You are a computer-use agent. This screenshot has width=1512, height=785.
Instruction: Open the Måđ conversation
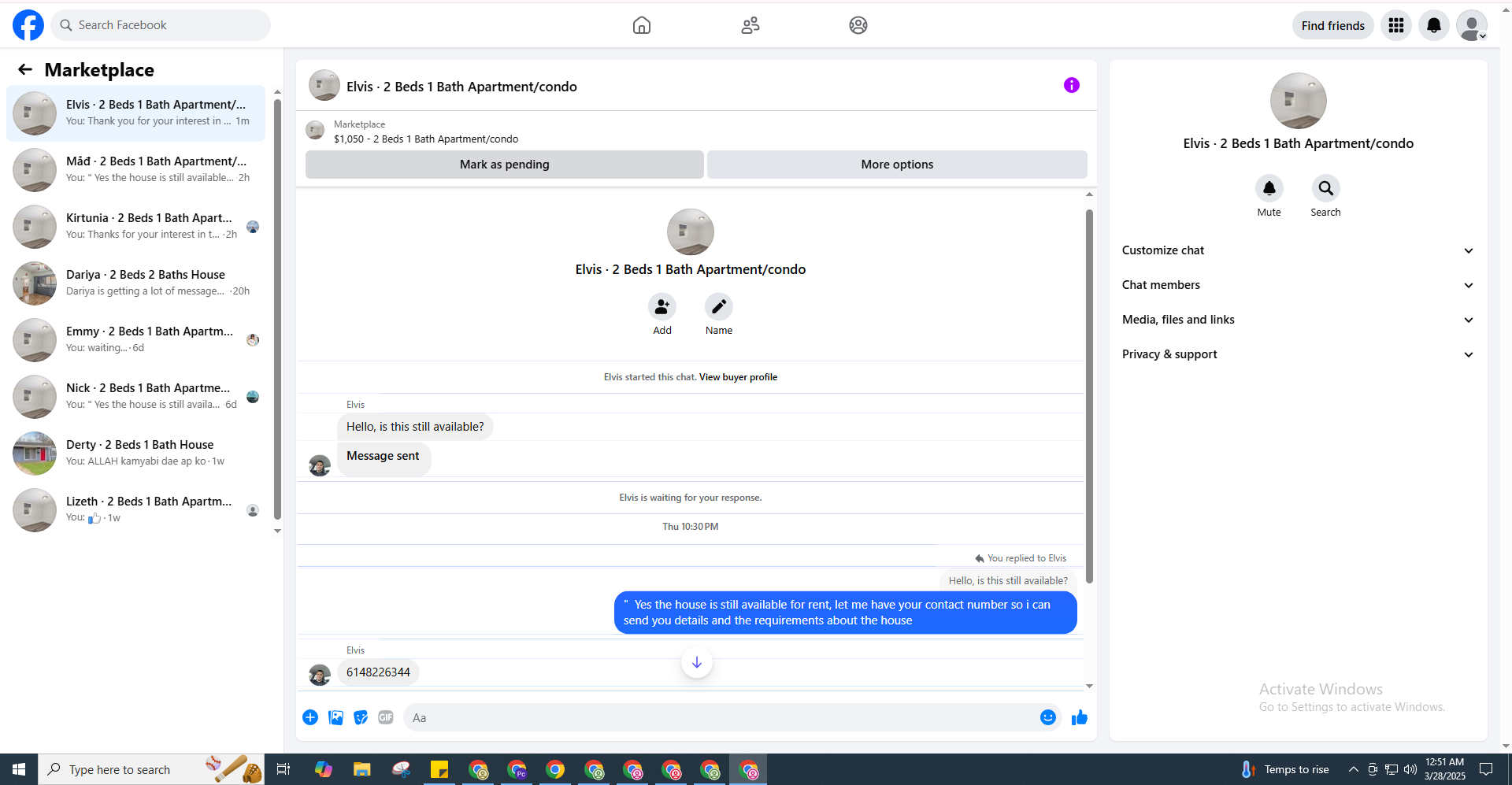(135, 170)
